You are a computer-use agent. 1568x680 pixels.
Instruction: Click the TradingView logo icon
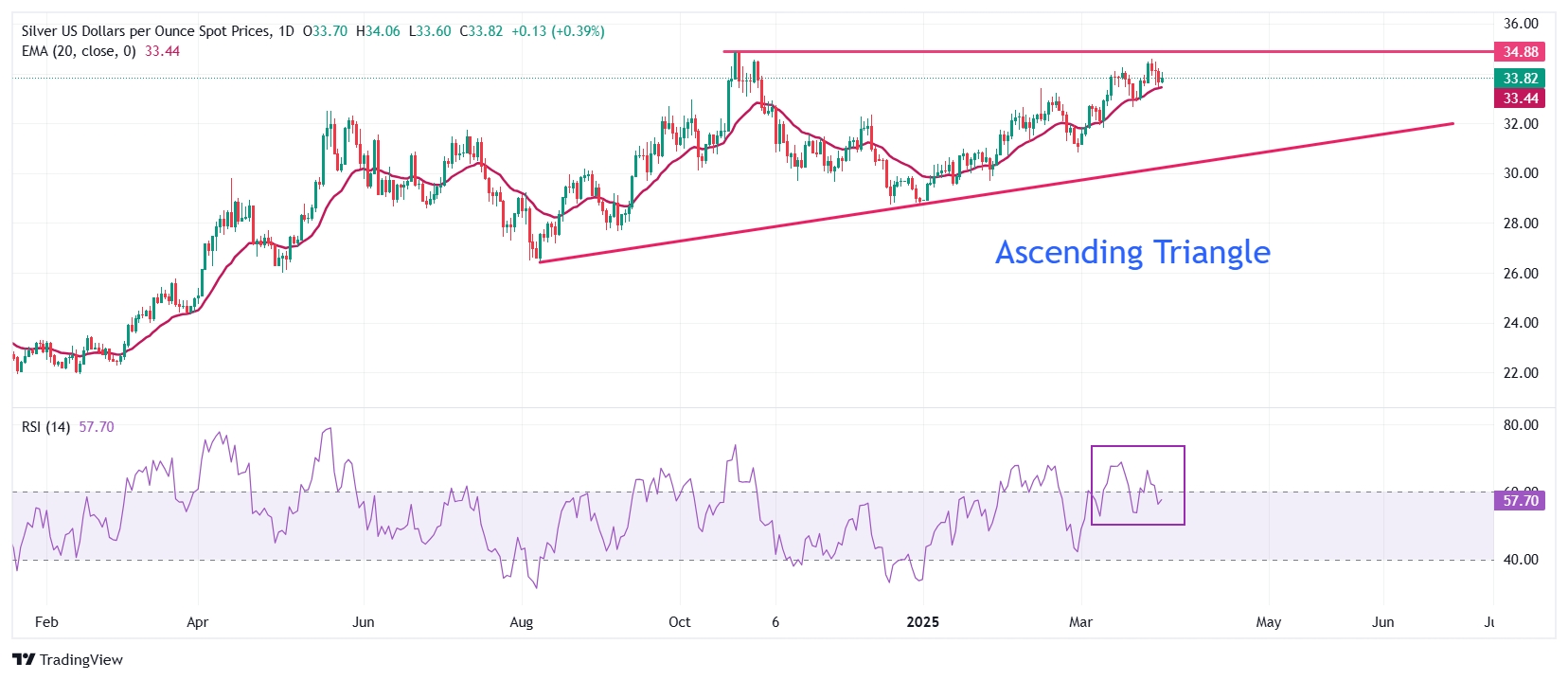point(24,660)
